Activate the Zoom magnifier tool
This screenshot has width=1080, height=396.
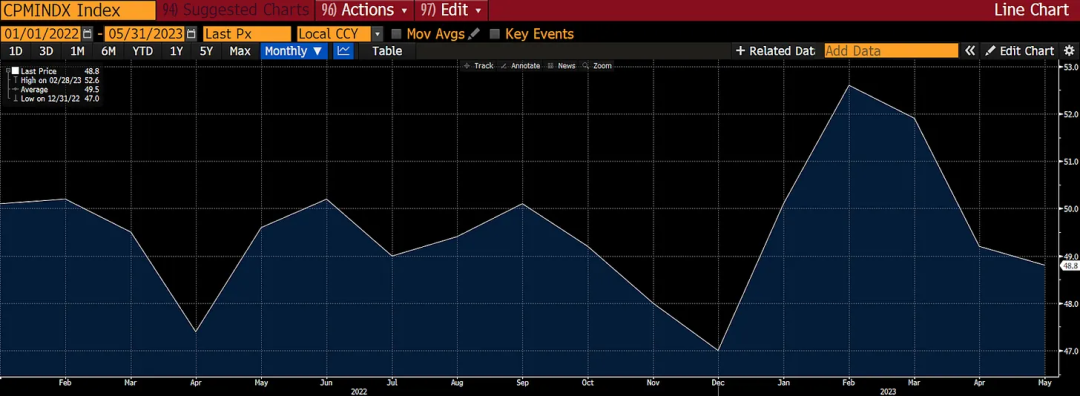(x=597, y=66)
